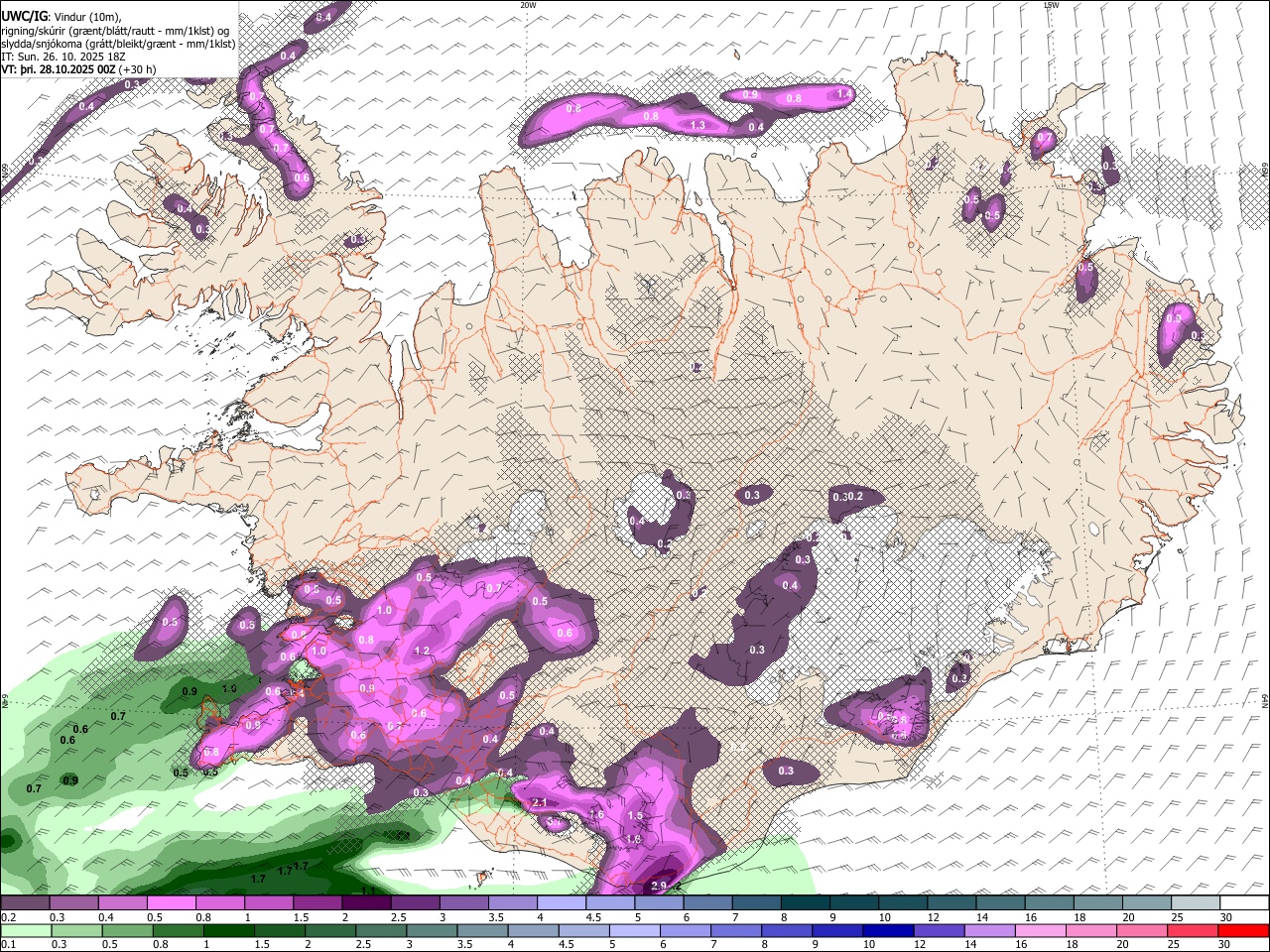Pick the bright pink swatch in the snow scale

172,902
